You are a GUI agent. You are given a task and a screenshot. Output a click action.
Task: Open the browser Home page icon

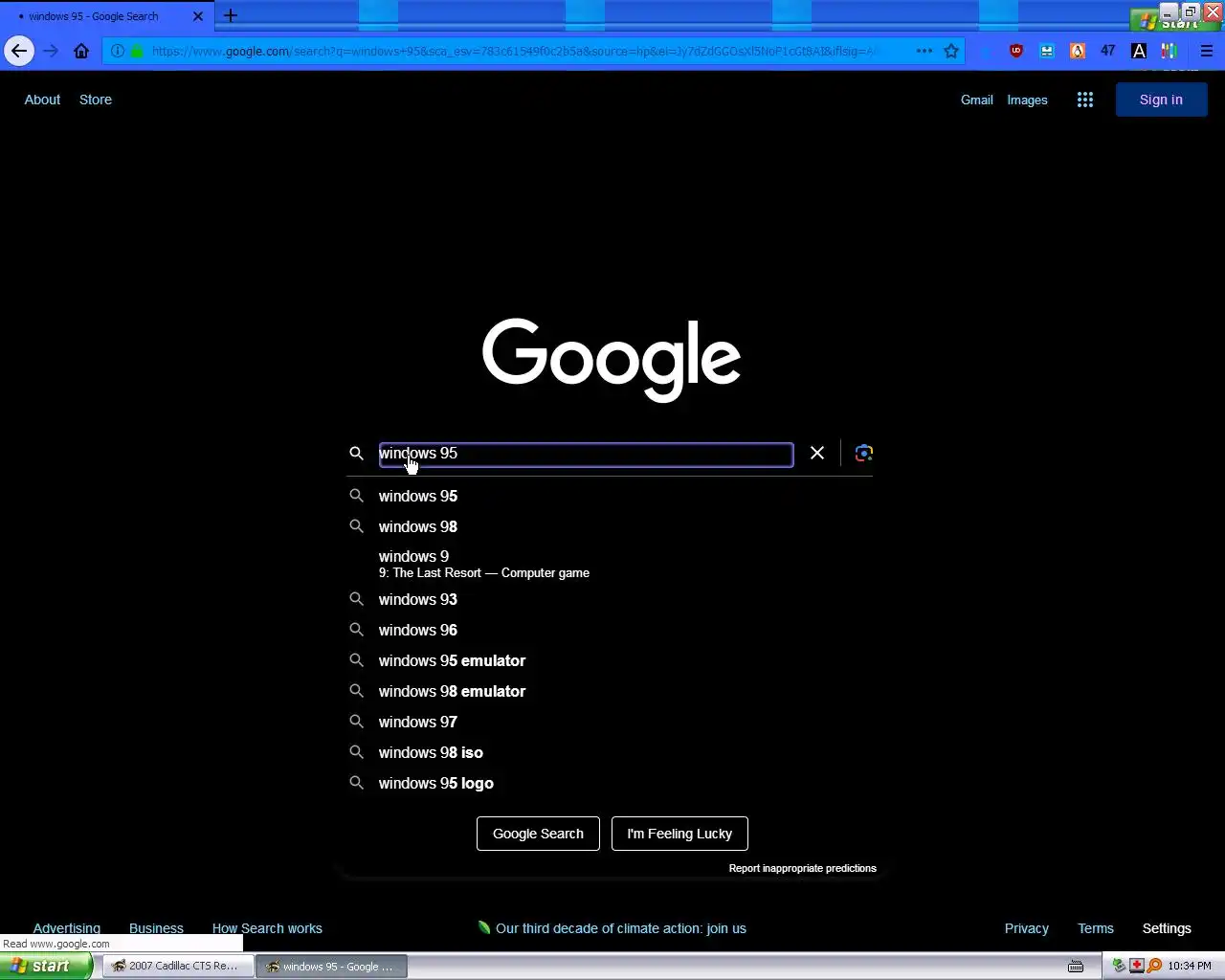click(81, 51)
